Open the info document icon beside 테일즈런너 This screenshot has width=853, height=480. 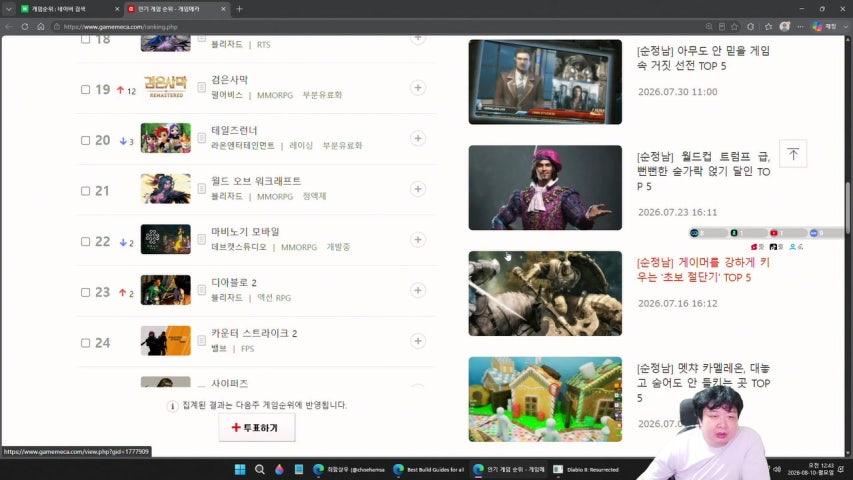201,138
